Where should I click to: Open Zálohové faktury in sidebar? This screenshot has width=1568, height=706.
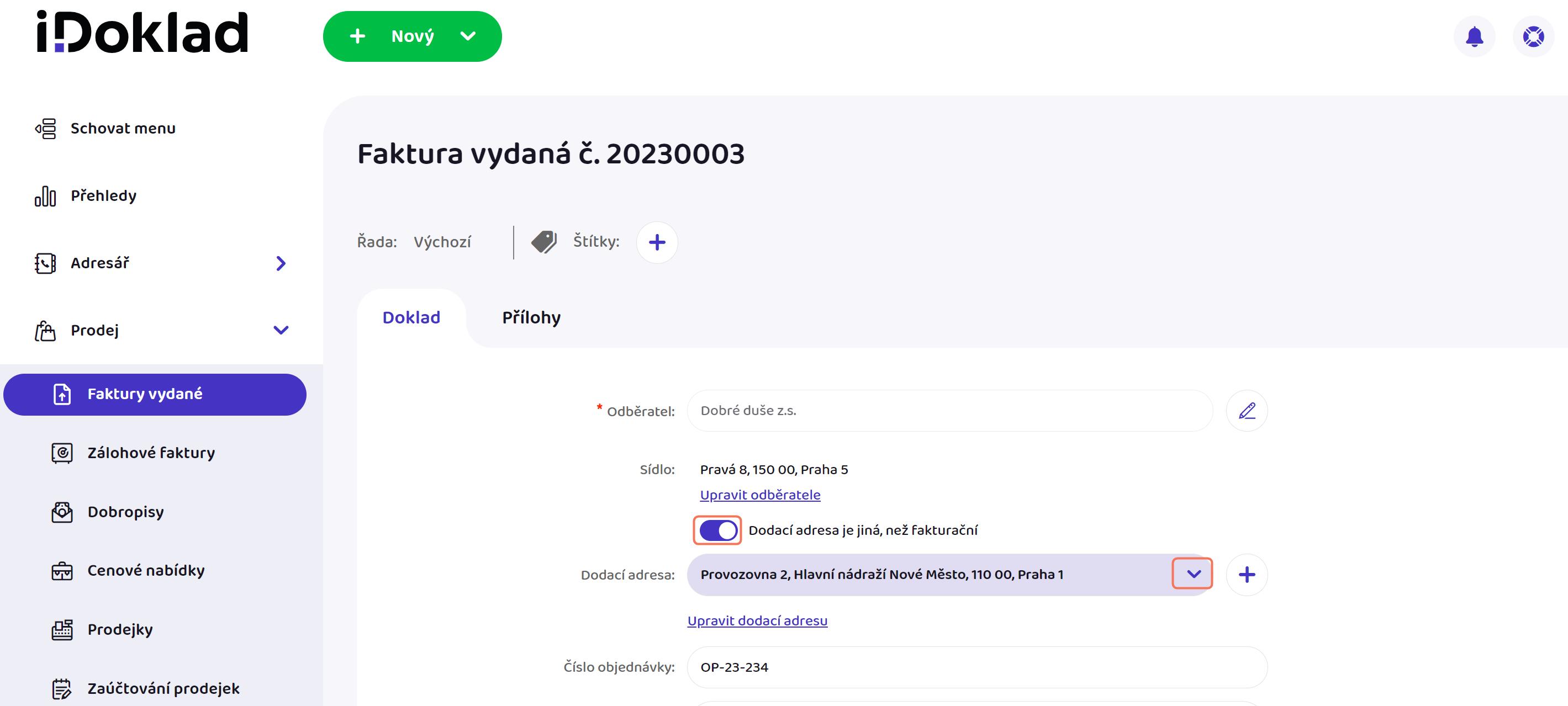pos(151,453)
